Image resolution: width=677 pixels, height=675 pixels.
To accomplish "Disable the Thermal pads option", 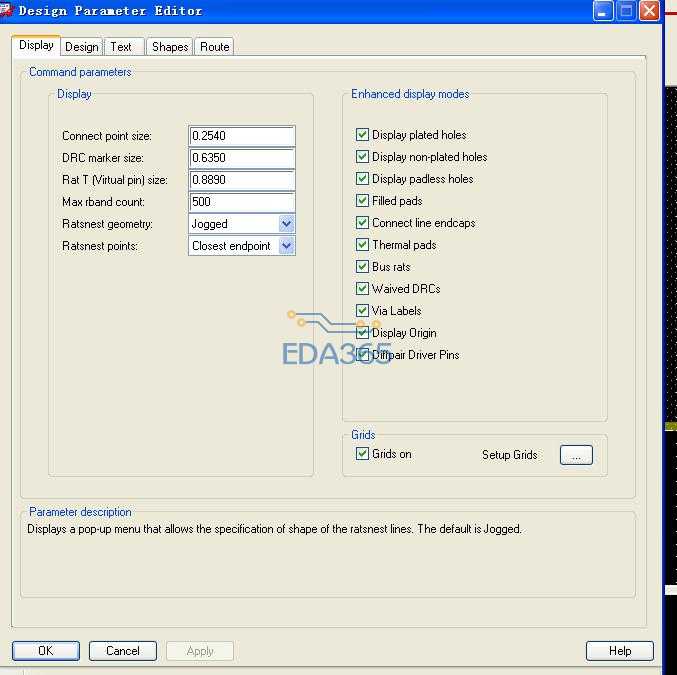I will coord(362,245).
